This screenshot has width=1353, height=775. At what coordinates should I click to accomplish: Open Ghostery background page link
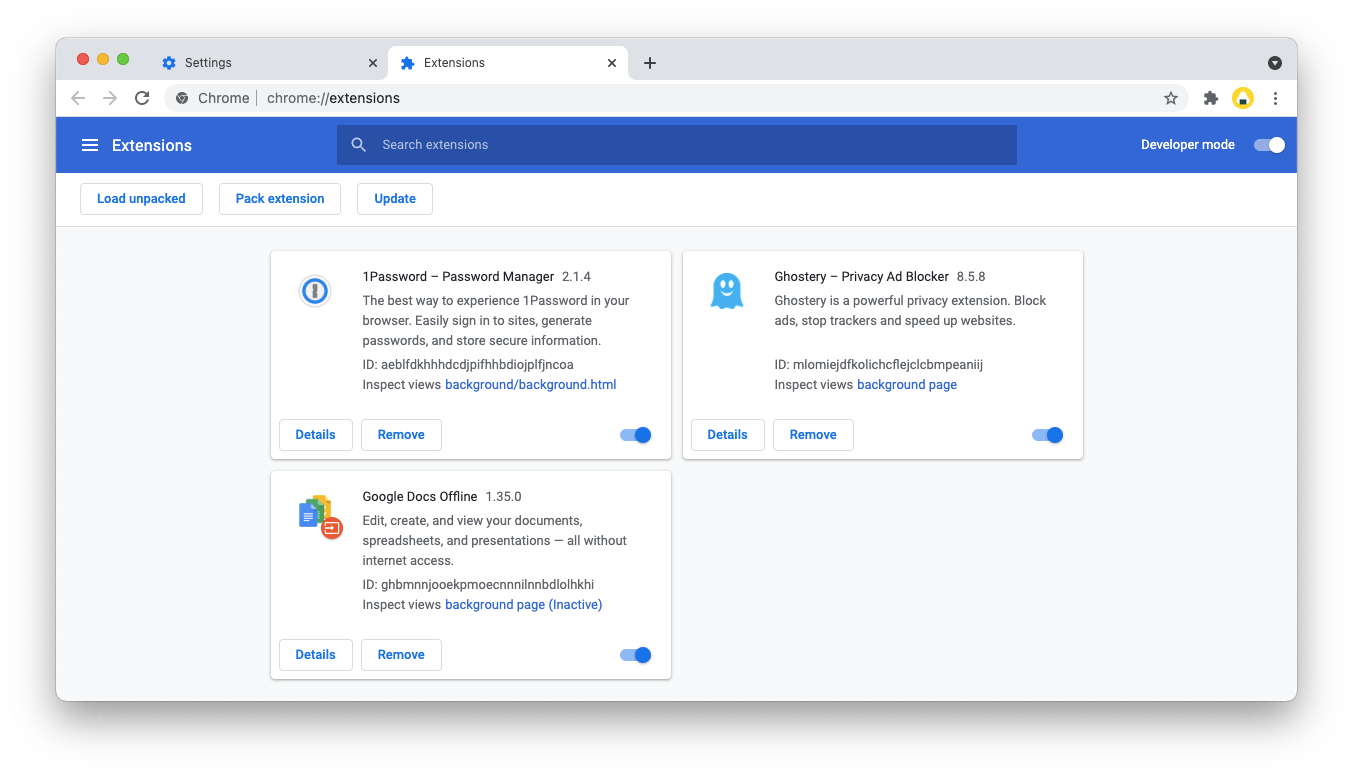(x=907, y=385)
